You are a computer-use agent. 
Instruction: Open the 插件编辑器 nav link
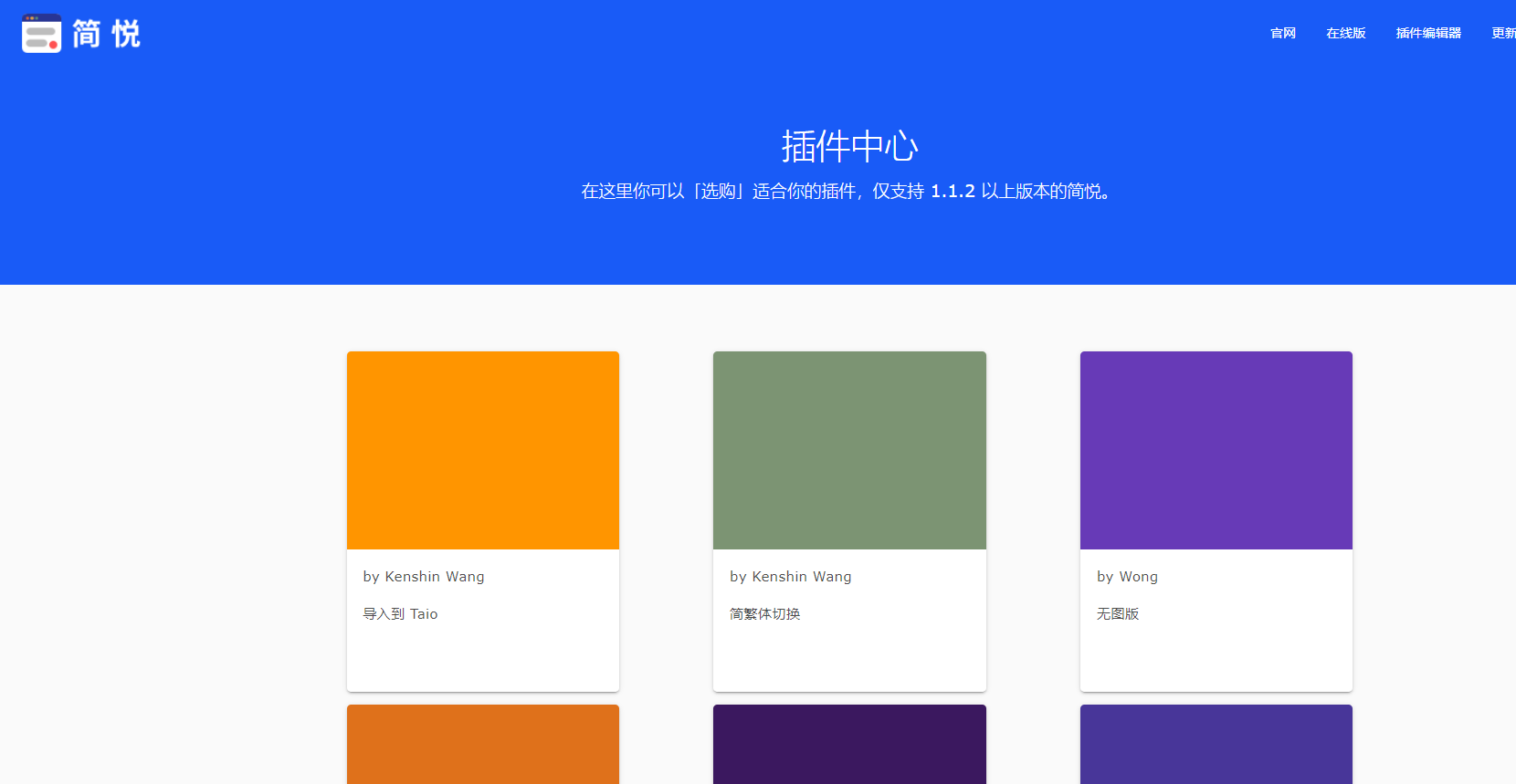pos(1428,33)
